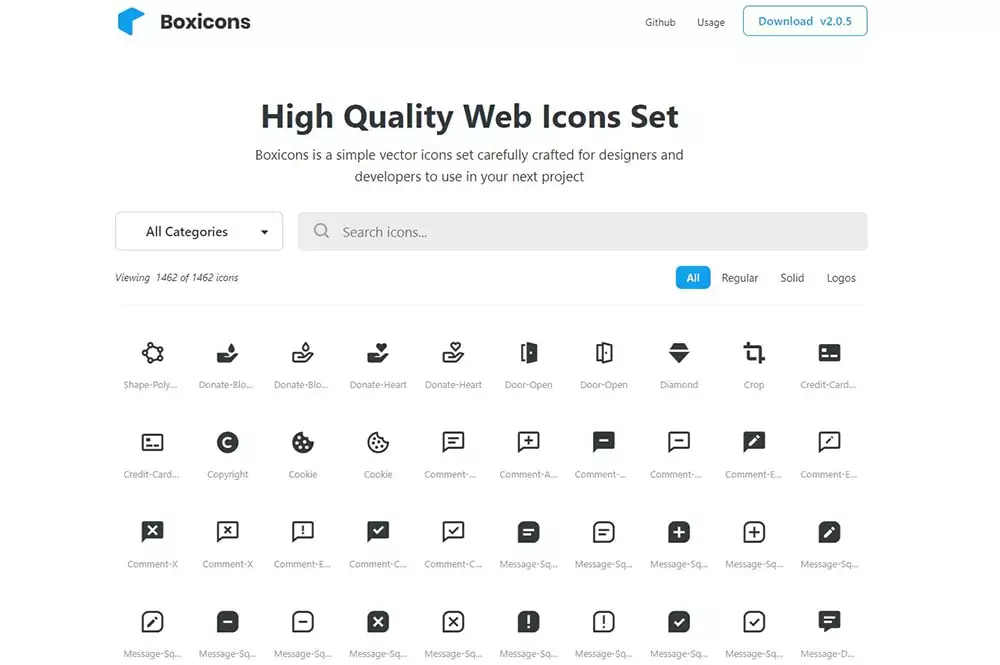The height and width of the screenshot is (665, 1000).
Task: Click the Copyright icon
Action: click(228, 442)
